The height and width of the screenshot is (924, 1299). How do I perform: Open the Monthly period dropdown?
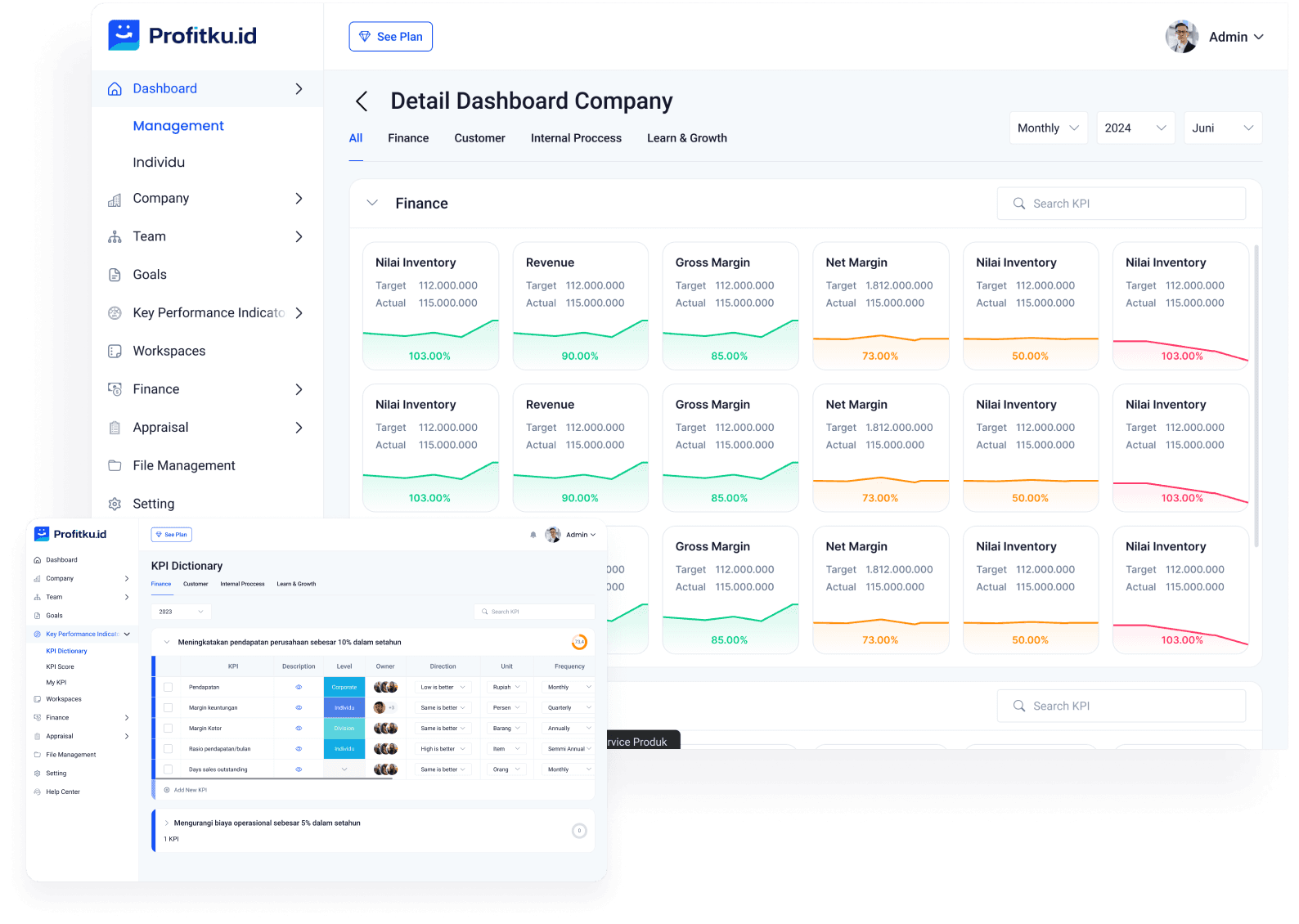(1048, 128)
